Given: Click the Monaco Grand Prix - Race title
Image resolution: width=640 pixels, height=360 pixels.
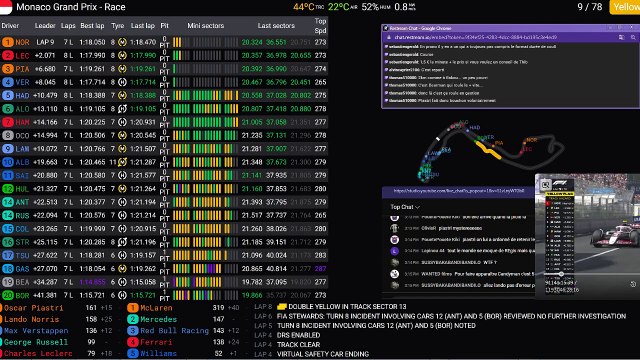Looking at the screenshot, I should point(71,7).
